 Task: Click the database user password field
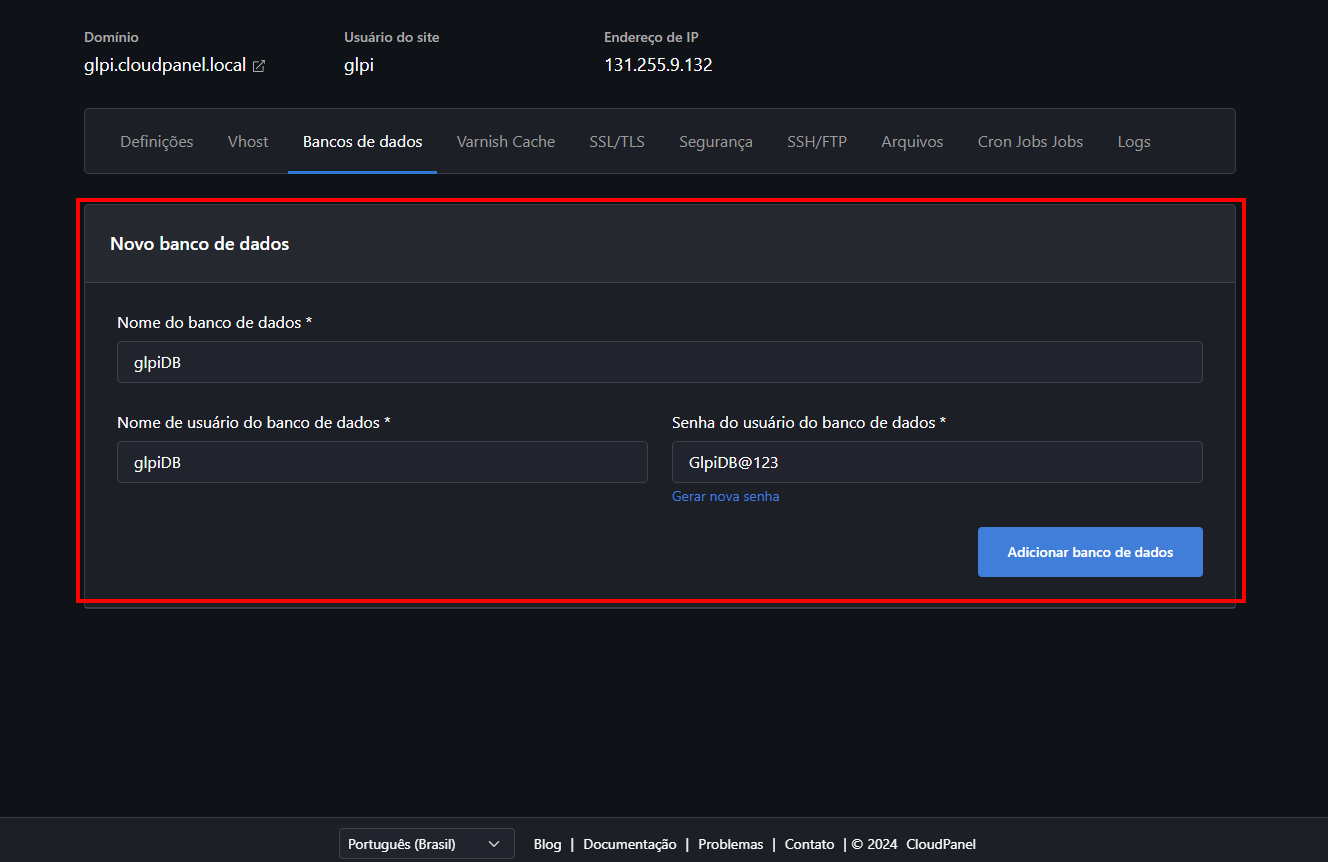coord(937,463)
